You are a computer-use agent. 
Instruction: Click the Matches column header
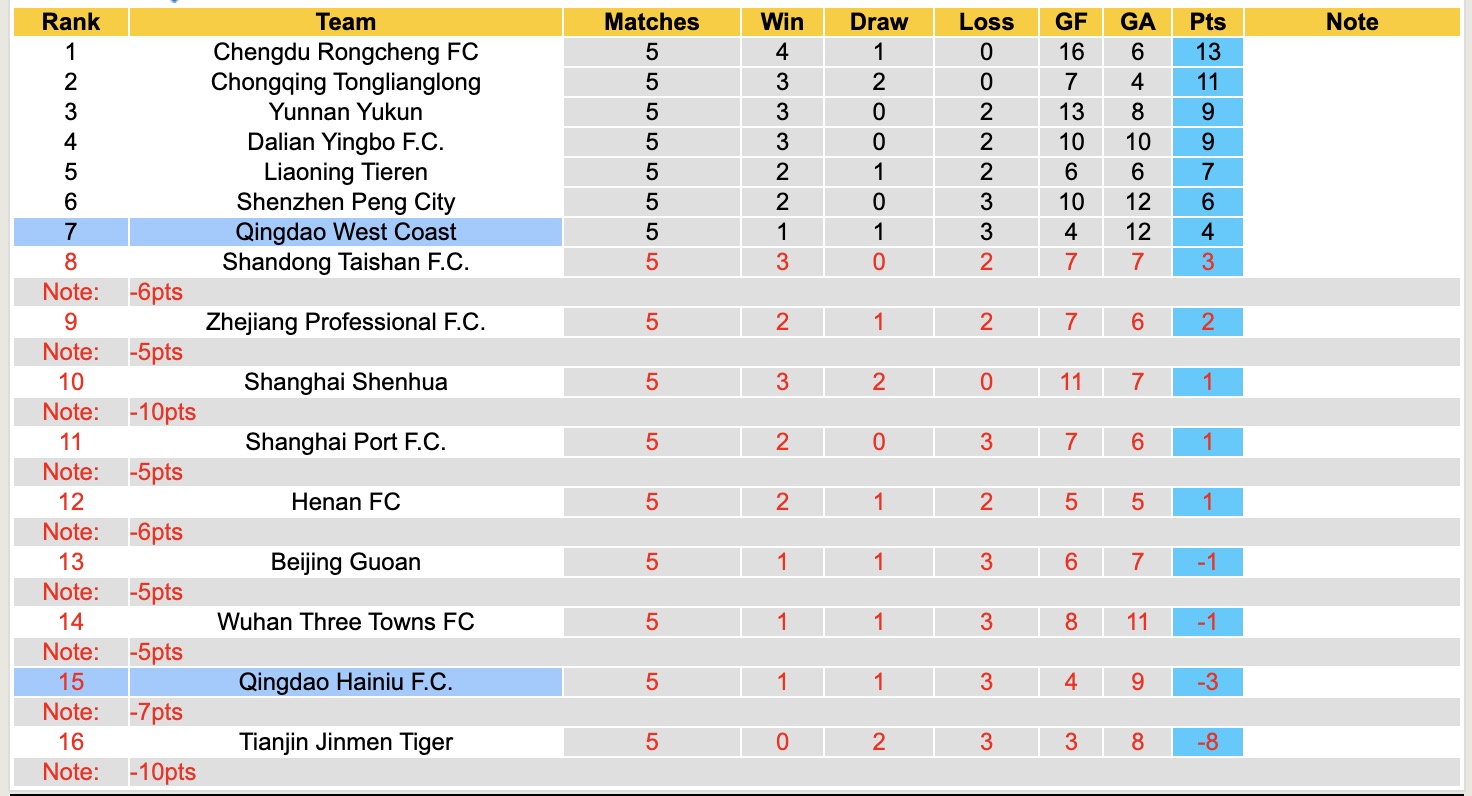point(652,22)
